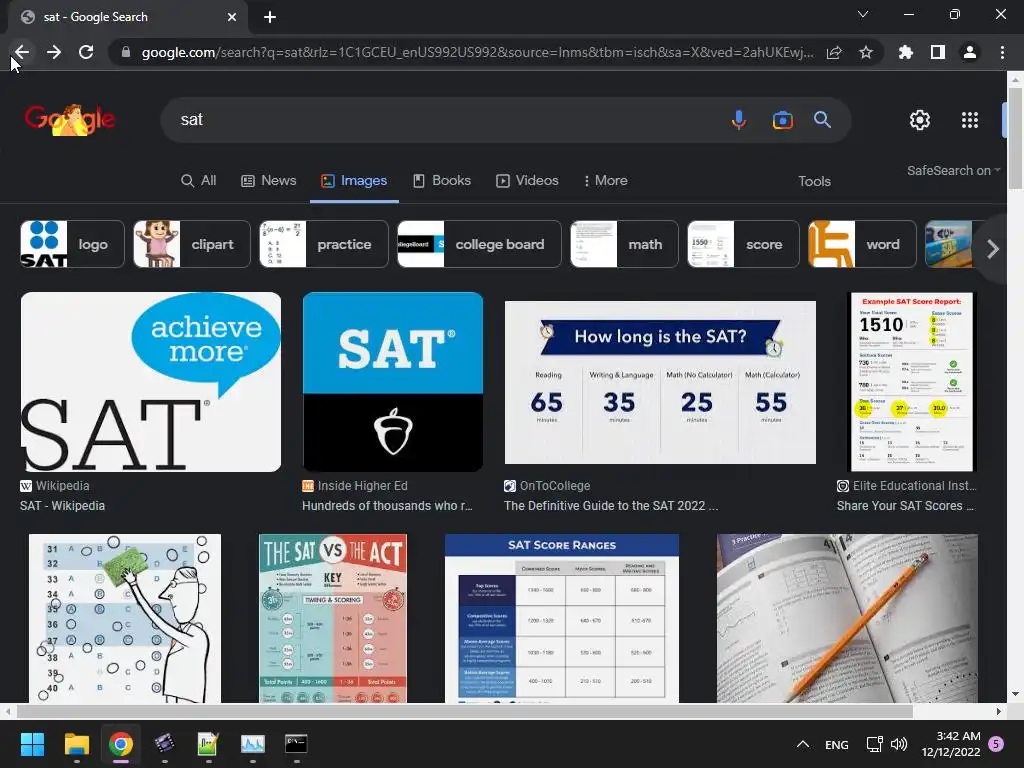Share this page from the address bar
This screenshot has width=1024, height=768.
pyautogui.click(x=834, y=52)
